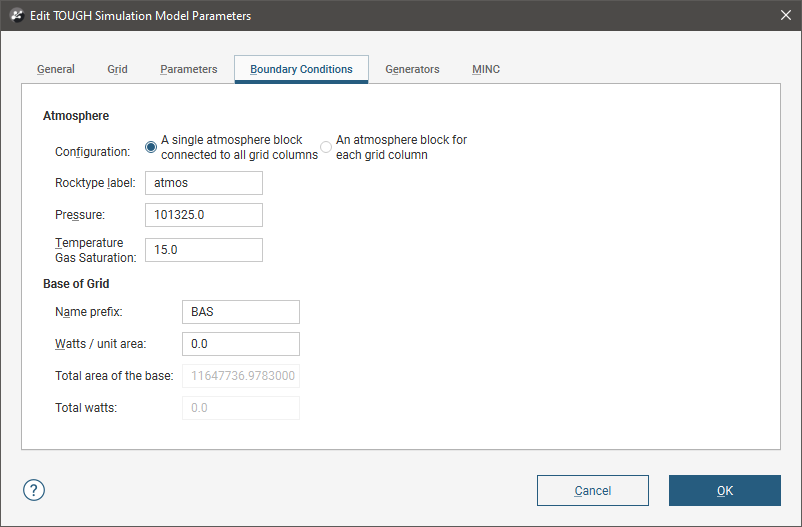Focus the Pressure input field

point(203,215)
